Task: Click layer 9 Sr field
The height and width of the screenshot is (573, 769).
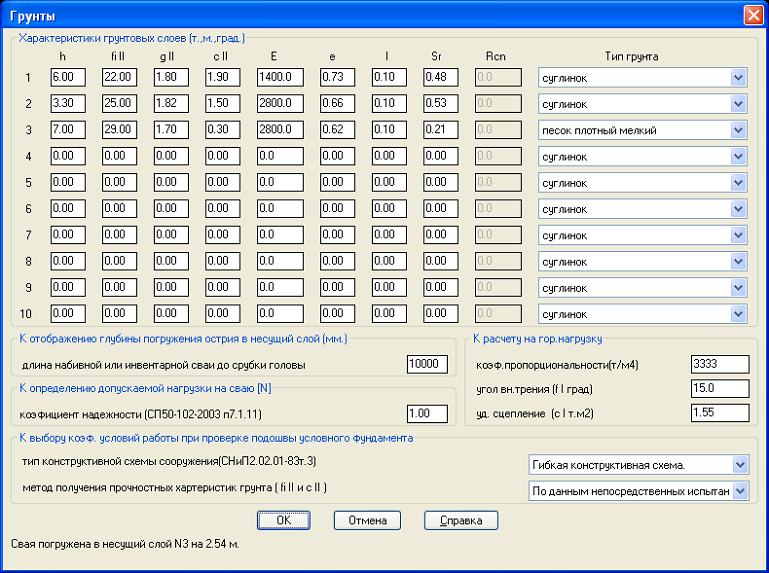Action: pyautogui.click(x=440, y=287)
